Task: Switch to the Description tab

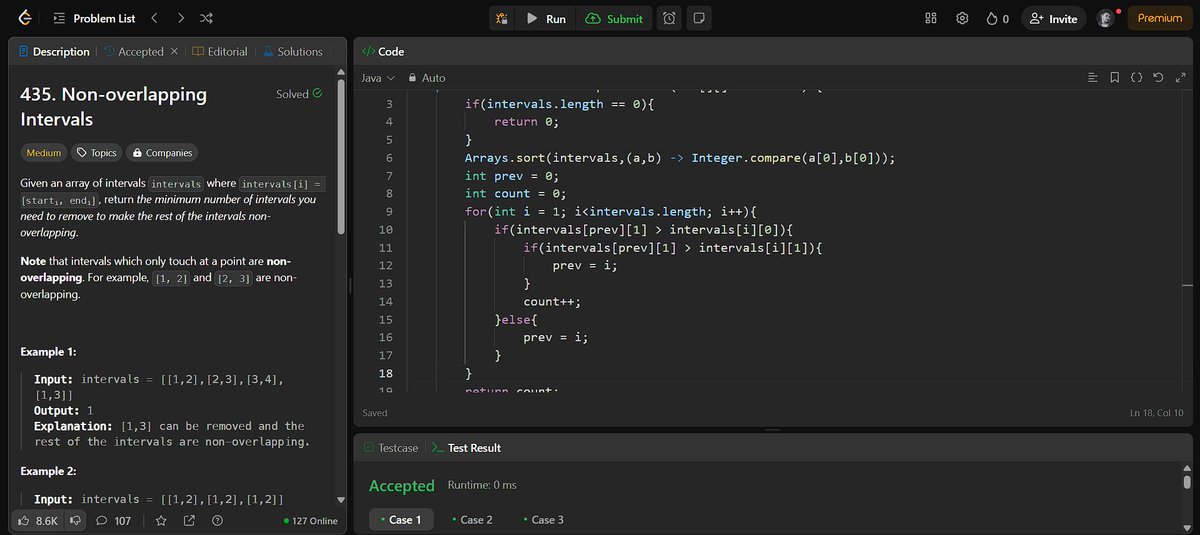Action: (53, 51)
